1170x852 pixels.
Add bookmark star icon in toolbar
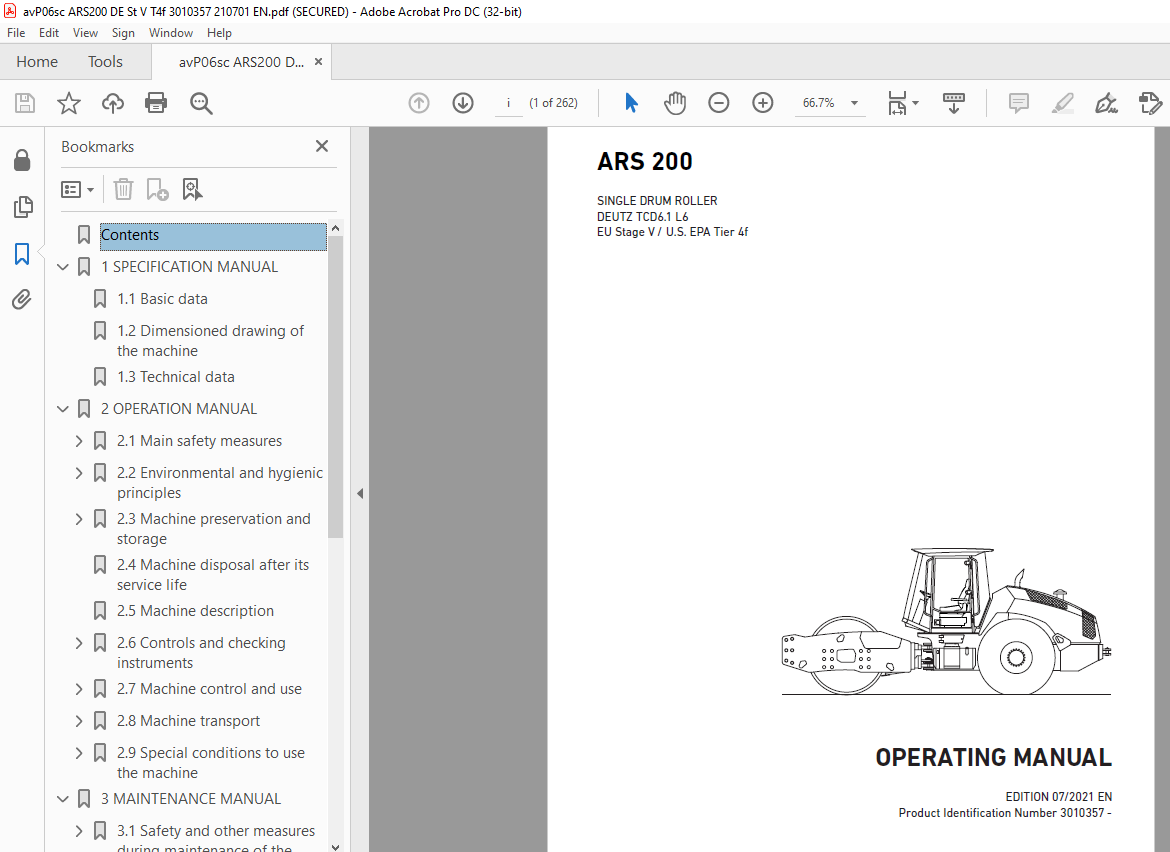point(69,103)
